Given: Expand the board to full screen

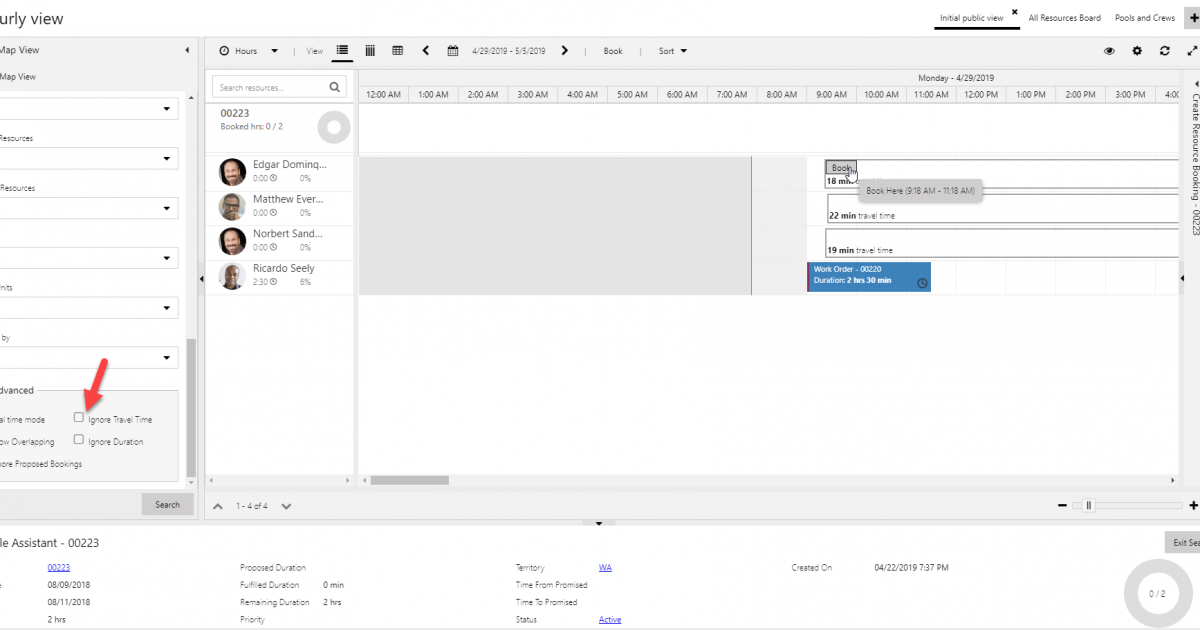Looking at the screenshot, I should [1191, 50].
